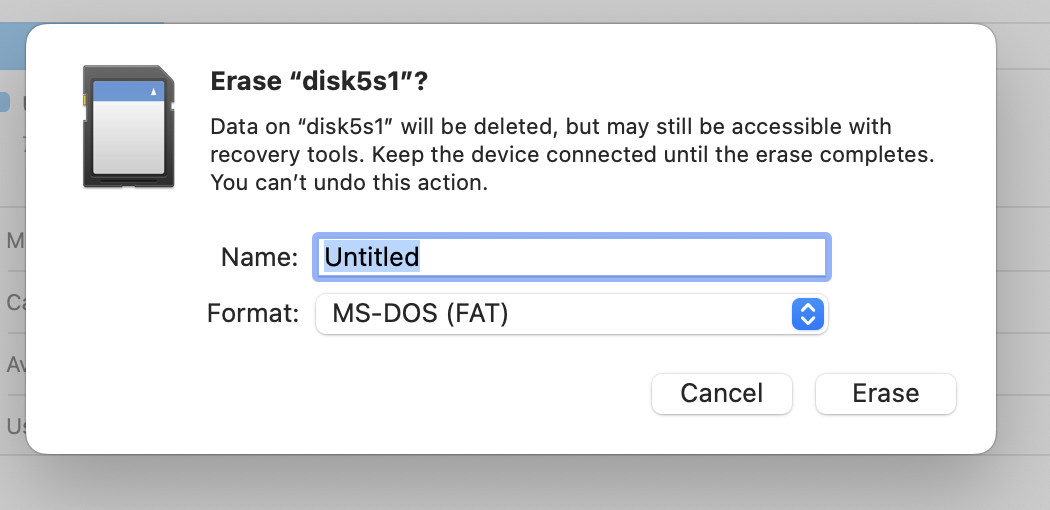
Task: Cancel the erase dialog
Action: [x=722, y=394]
